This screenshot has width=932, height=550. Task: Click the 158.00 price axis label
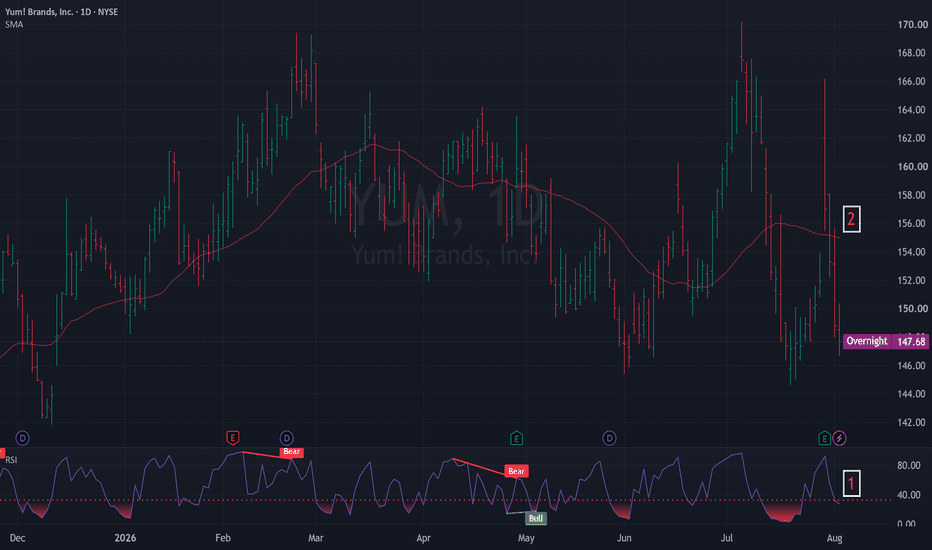tap(912, 195)
